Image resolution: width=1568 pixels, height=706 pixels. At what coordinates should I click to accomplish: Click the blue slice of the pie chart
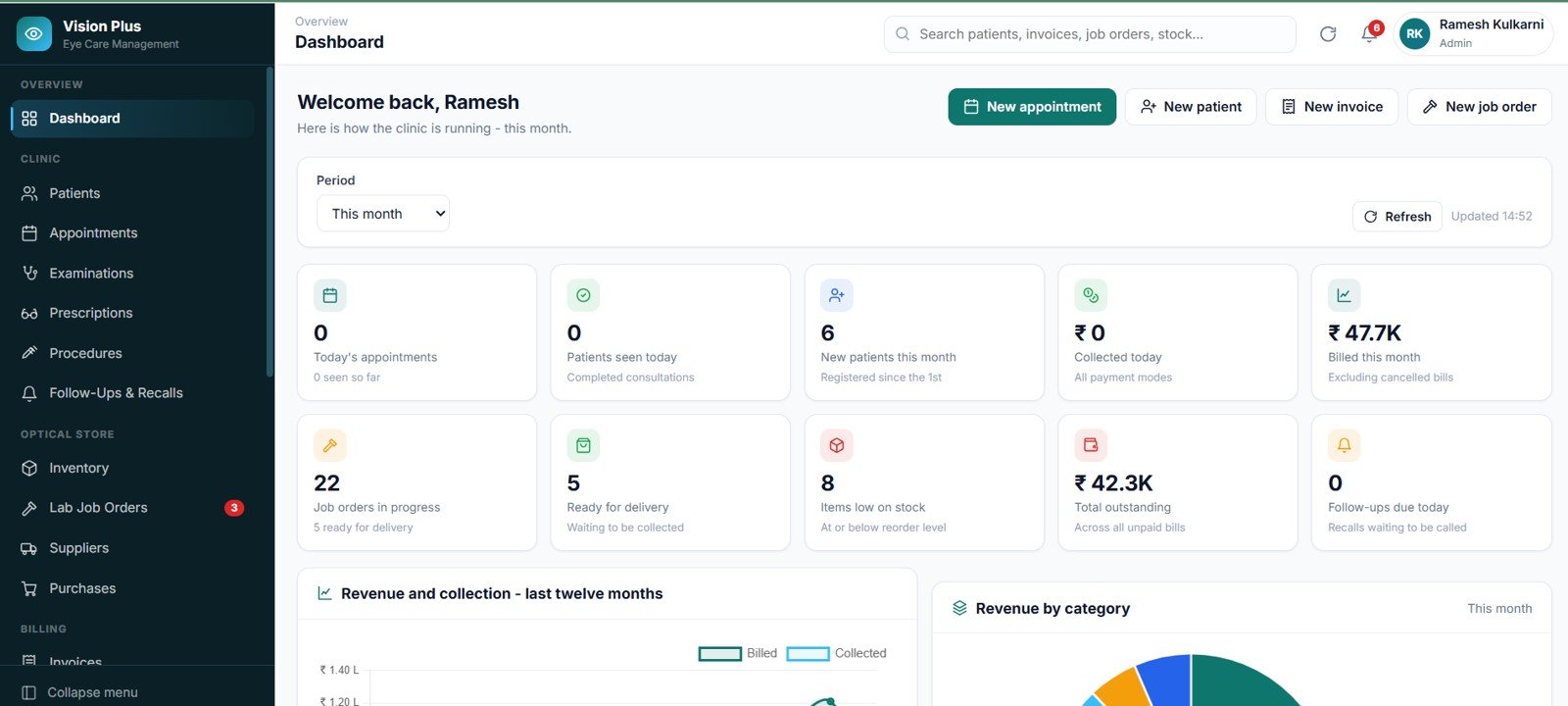[1166, 679]
